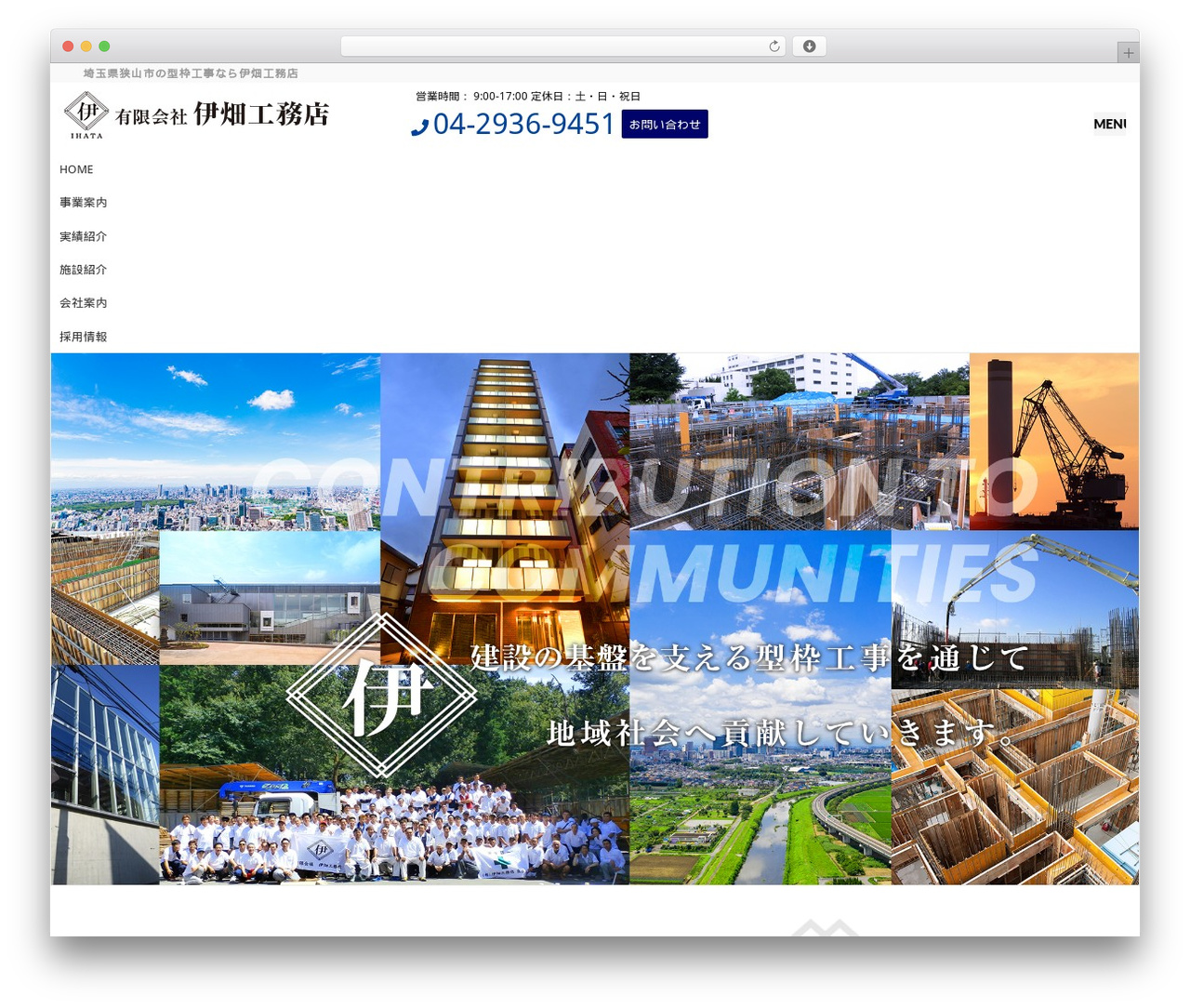Maximize the window with the green button
This screenshot has height=1008, width=1190.
tap(104, 46)
